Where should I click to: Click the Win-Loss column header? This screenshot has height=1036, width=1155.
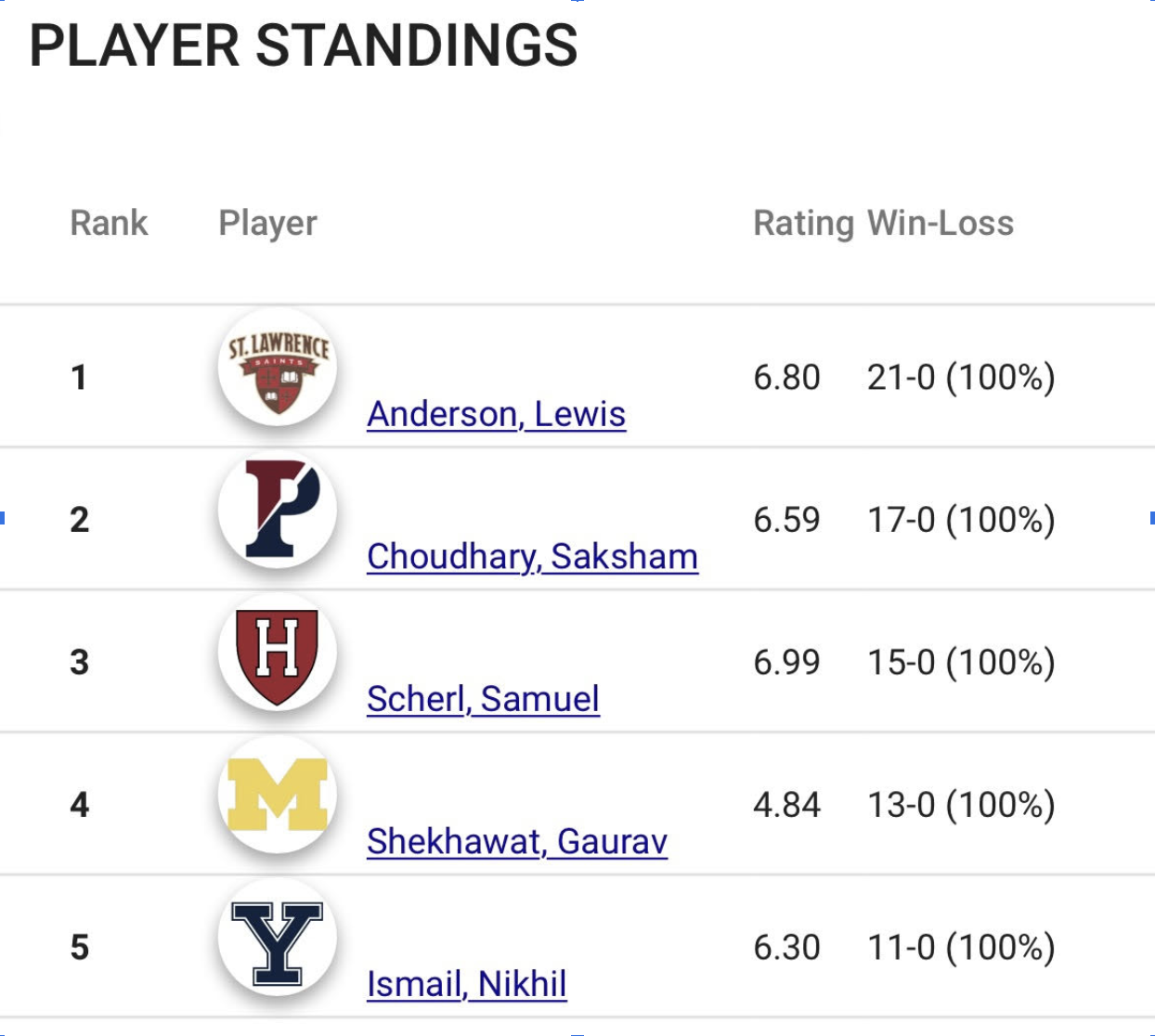pyautogui.click(x=941, y=223)
